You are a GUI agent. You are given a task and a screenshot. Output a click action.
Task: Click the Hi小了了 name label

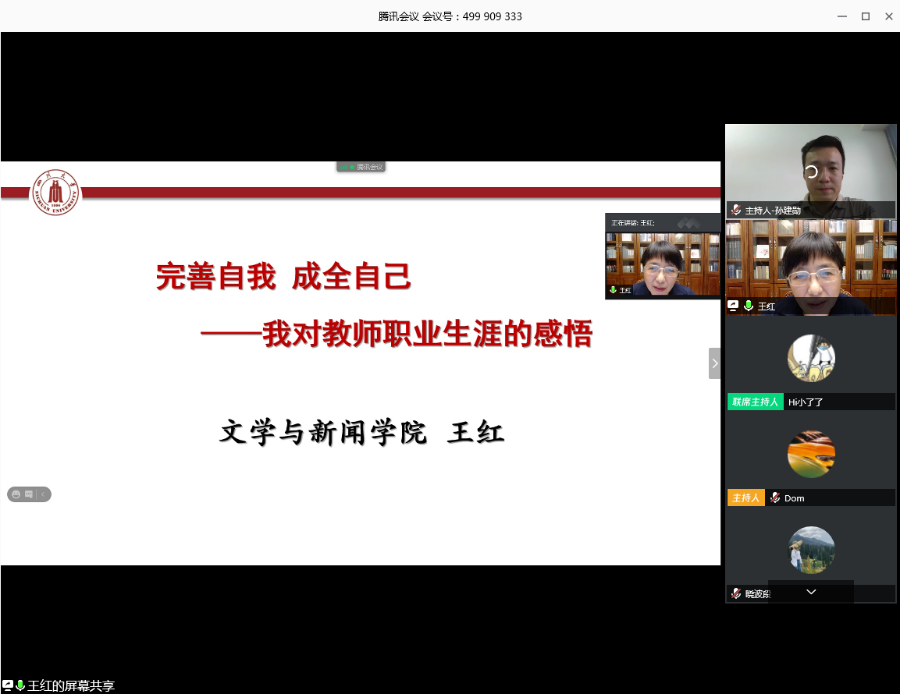click(805, 402)
